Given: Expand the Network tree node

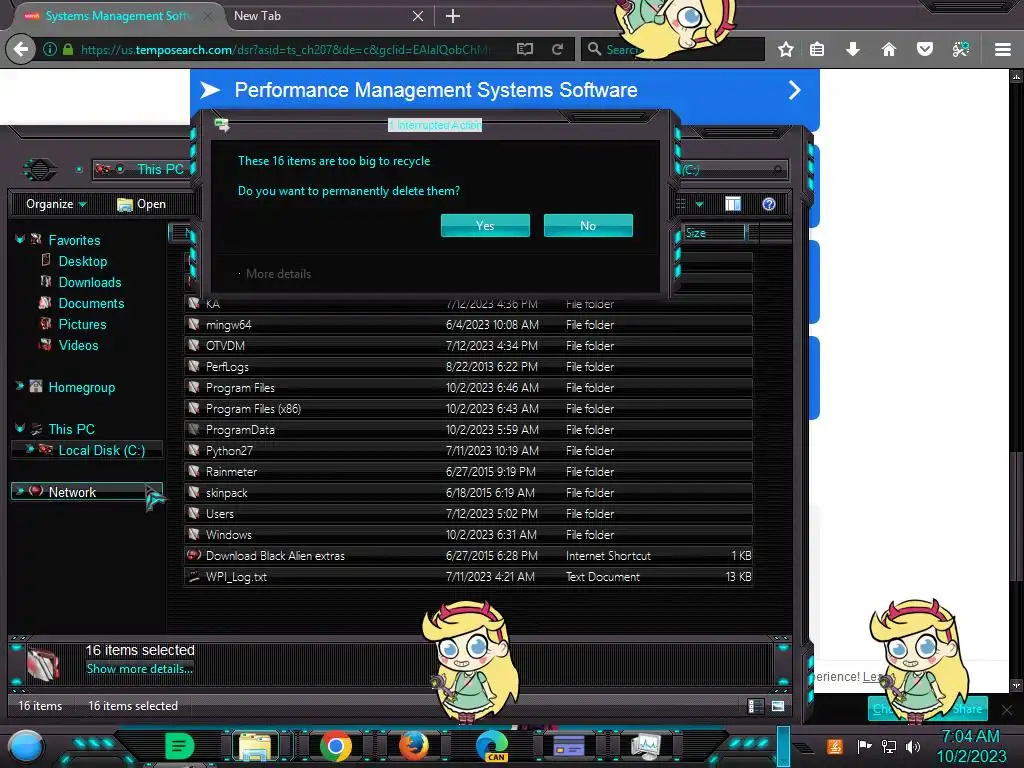Looking at the screenshot, I should 20,491.
